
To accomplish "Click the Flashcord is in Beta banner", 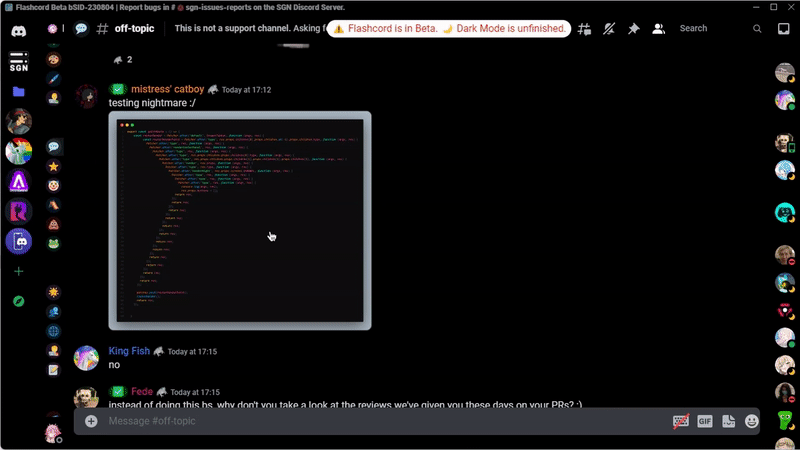I will (x=449, y=29).
